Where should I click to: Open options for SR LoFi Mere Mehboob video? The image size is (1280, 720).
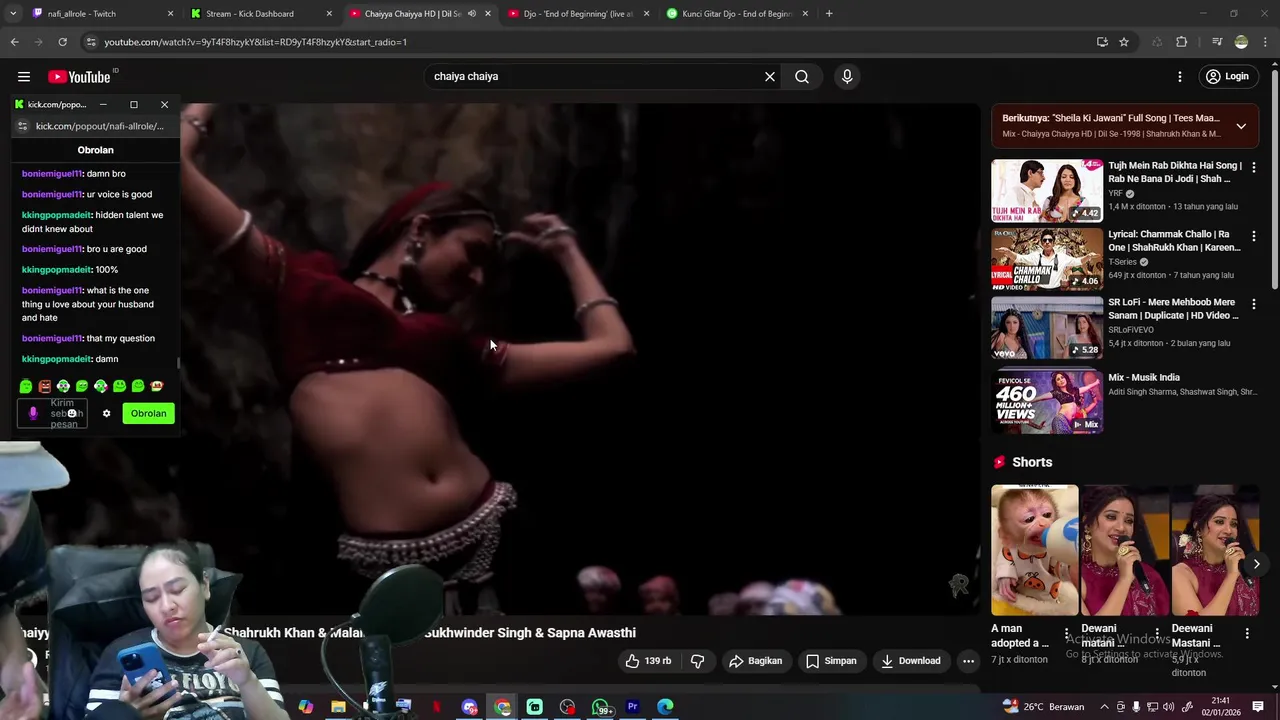[1254, 304]
